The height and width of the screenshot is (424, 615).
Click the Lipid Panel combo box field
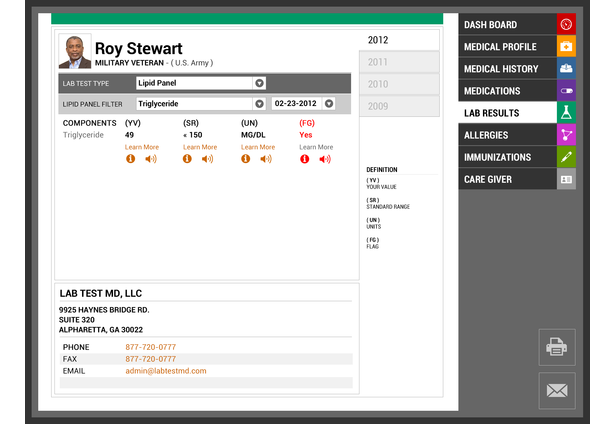pyautogui.click(x=201, y=83)
